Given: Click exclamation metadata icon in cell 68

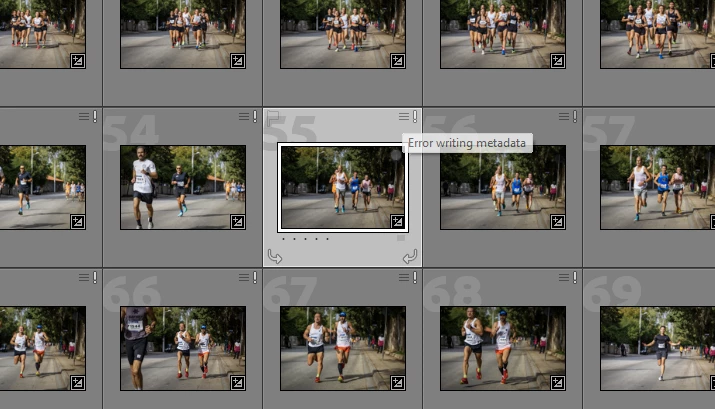Looking at the screenshot, I should coord(575,277).
